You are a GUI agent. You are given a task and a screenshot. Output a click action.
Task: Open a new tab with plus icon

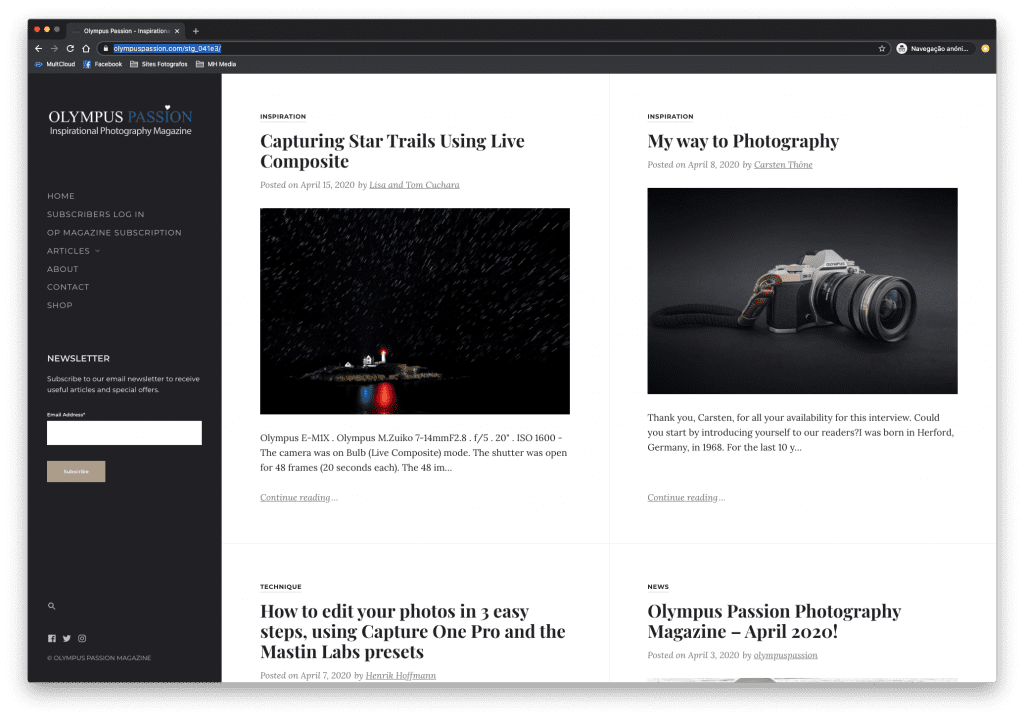195,31
